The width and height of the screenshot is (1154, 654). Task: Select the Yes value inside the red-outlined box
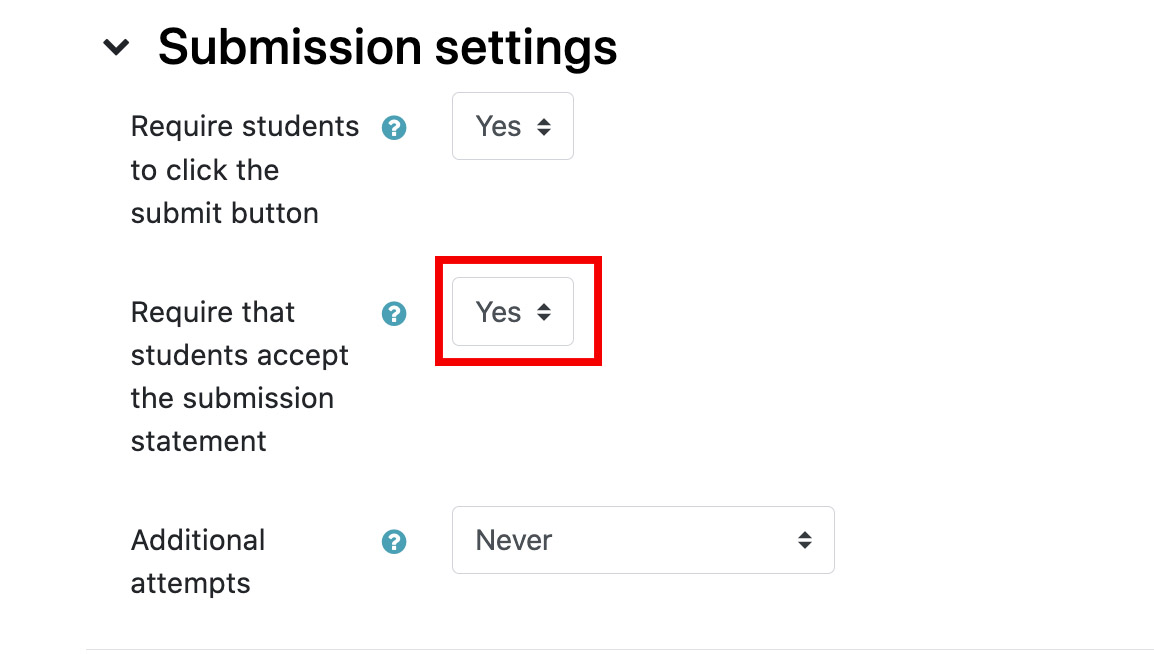[498, 312]
